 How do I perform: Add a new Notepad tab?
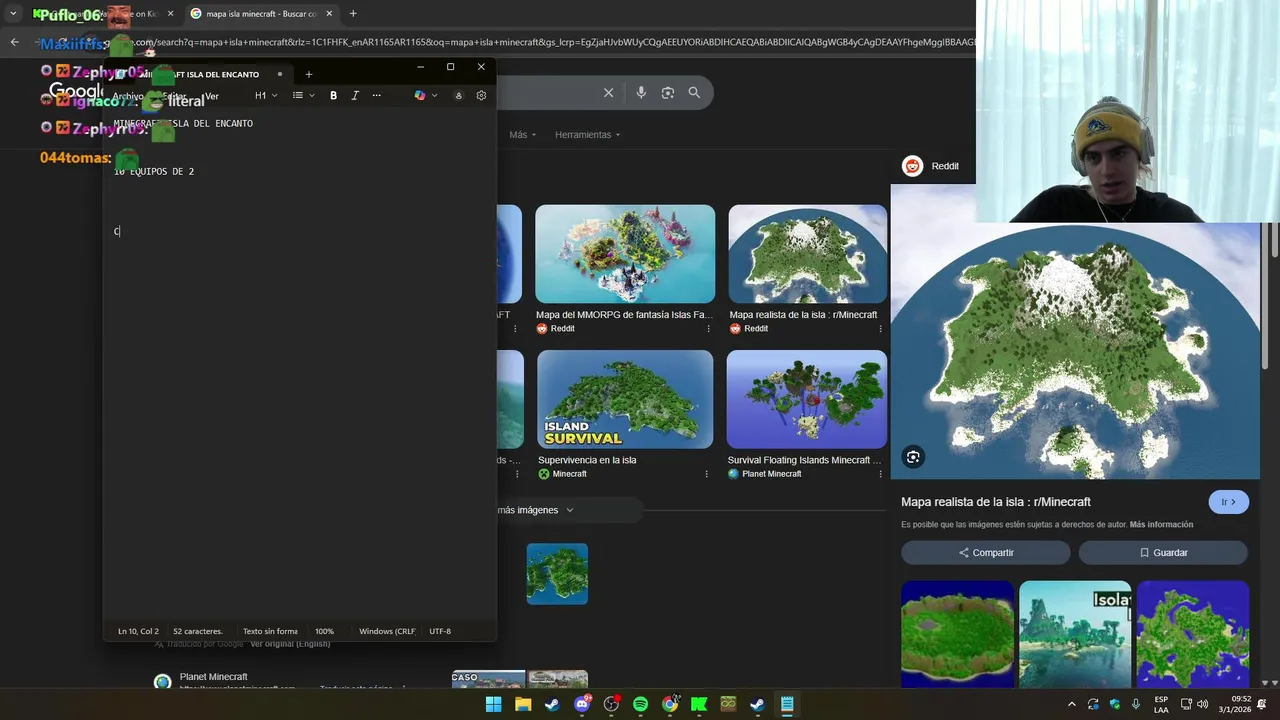(308, 74)
